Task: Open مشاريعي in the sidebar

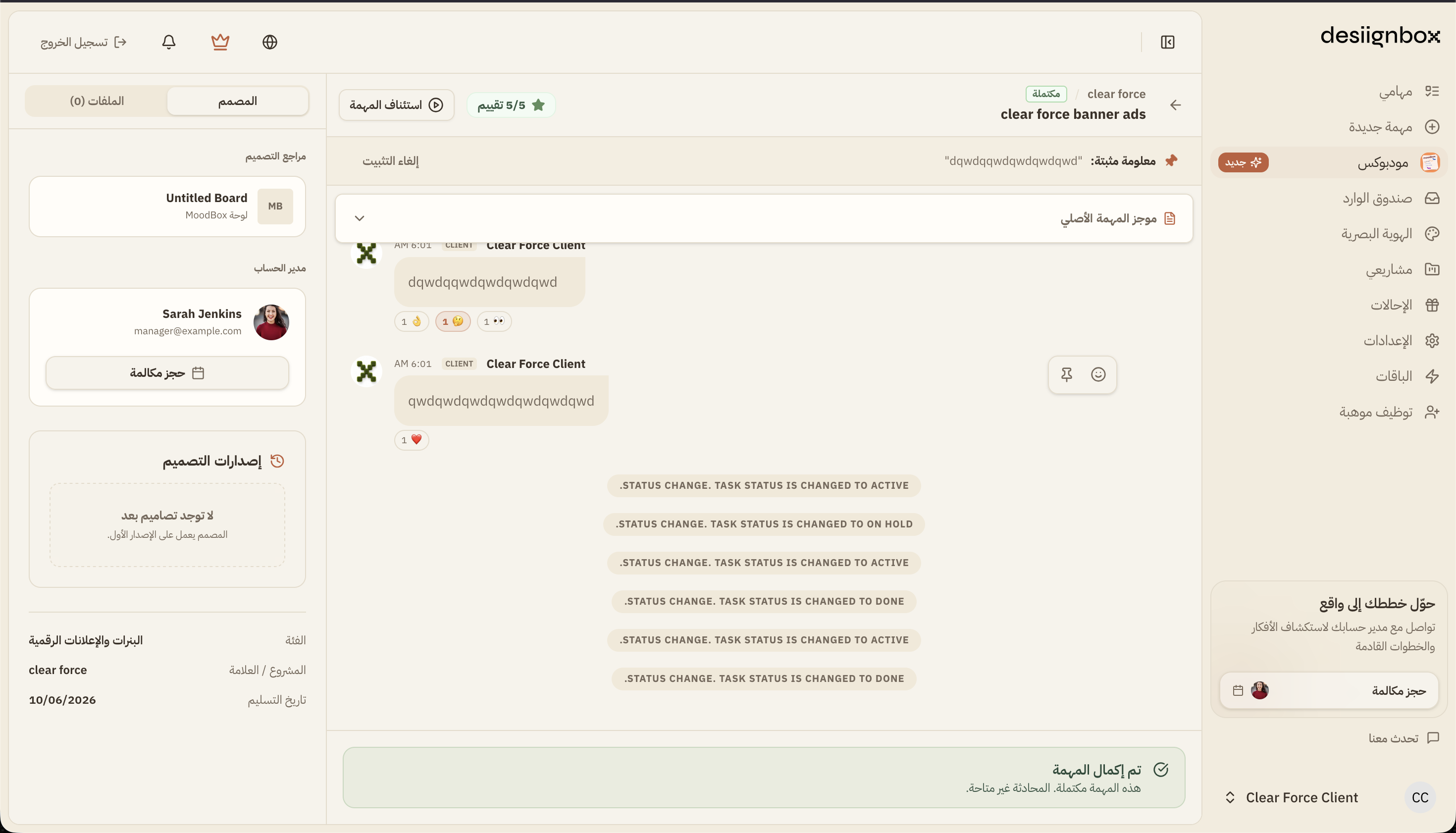Action: (1328, 269)
